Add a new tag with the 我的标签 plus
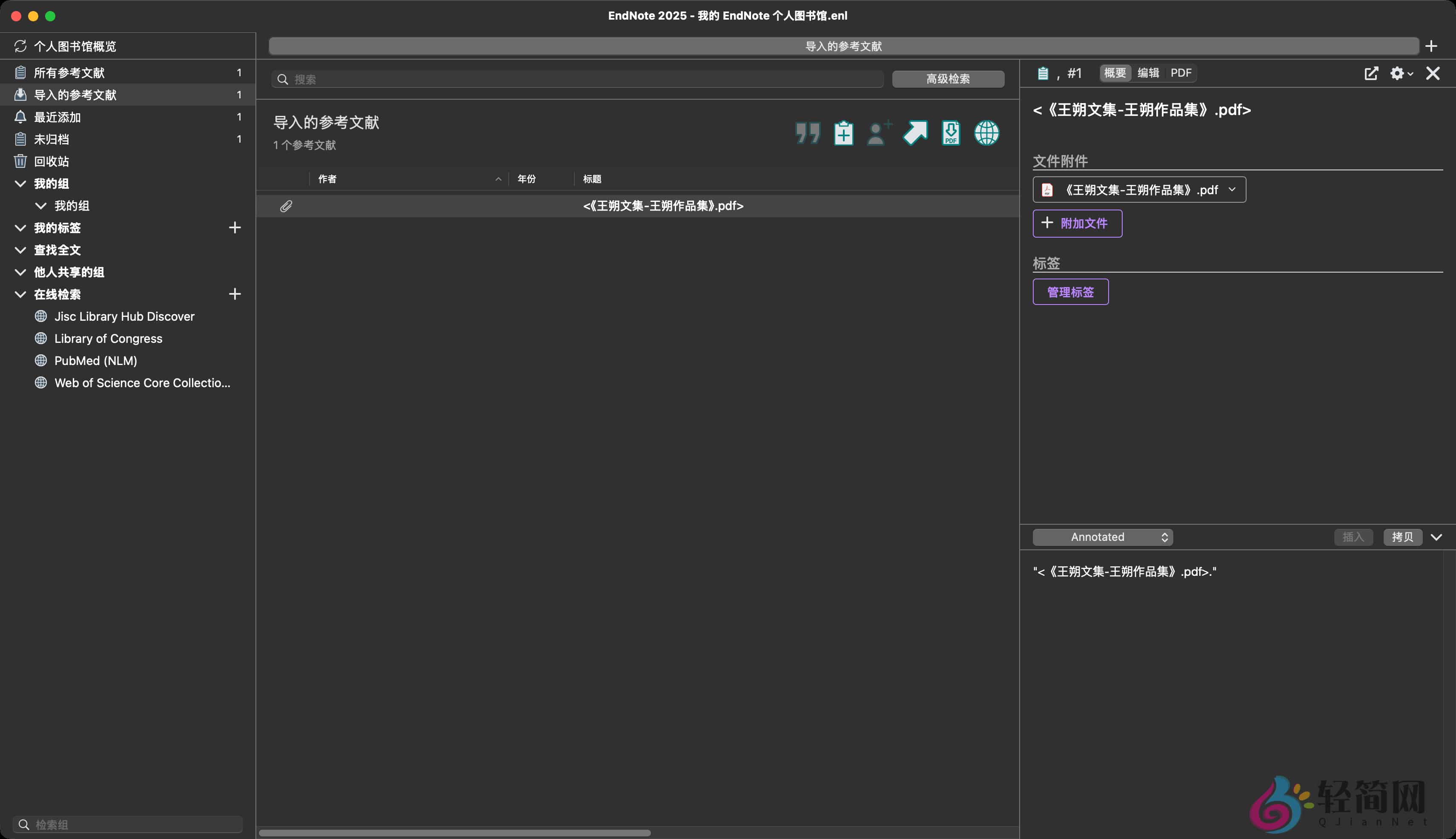 click(x=235, y=227)
